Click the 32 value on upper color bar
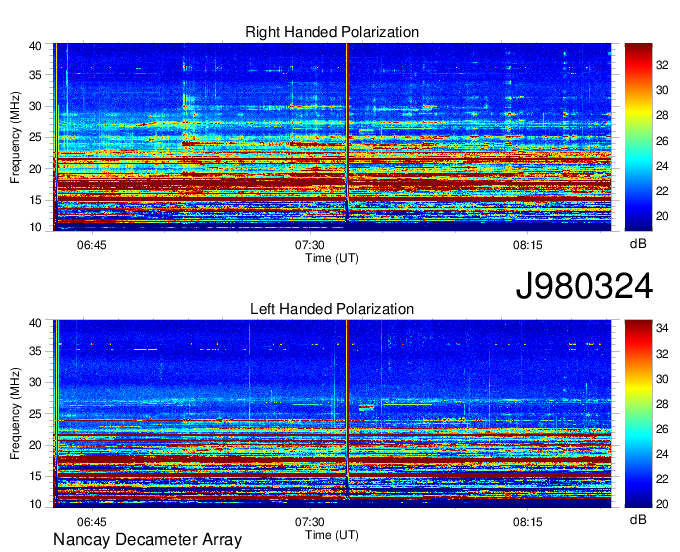680x552 pixels. [x=662, y=65]
